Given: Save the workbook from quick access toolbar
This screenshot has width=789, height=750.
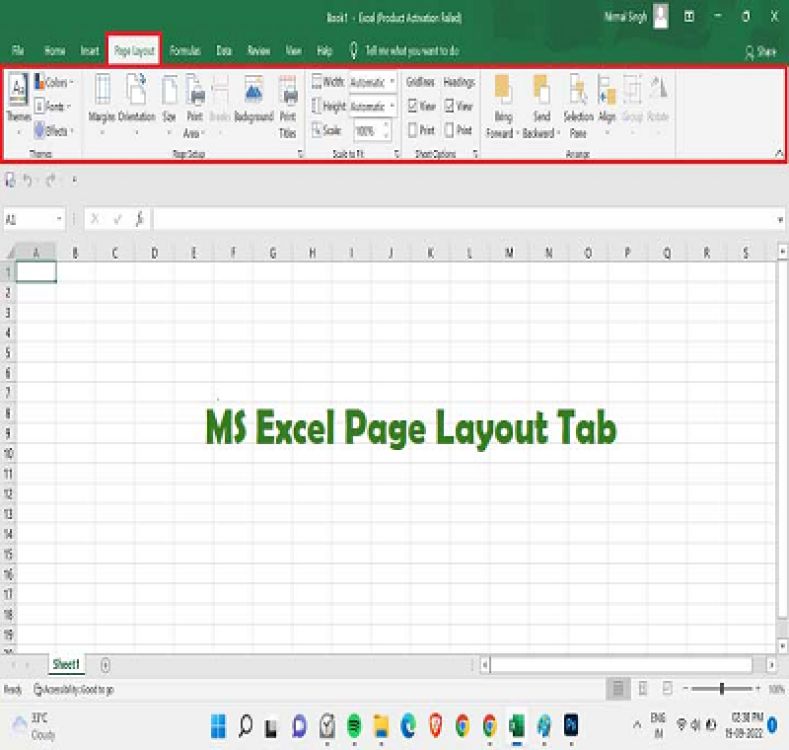Looking at the screenshot, I should pyautogui.click(x=10, y=180).
